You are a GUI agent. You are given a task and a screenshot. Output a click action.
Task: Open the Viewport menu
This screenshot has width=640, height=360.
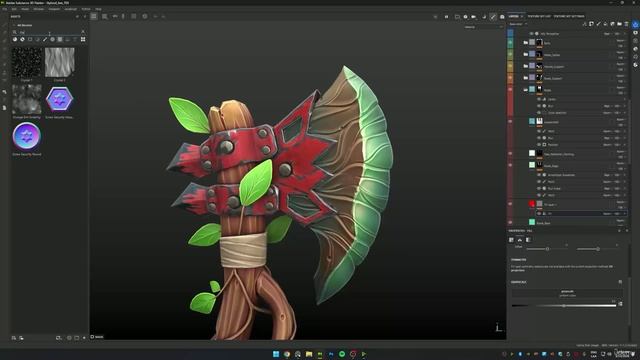click(54, 9)
